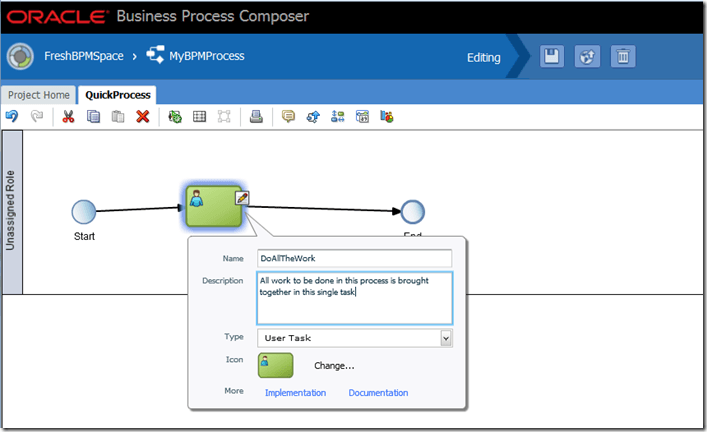Image resolution: width=707 pixels, height=432 pixels.
Task: Delete selection with the red X icon
Action: click(x=143, y=117)
